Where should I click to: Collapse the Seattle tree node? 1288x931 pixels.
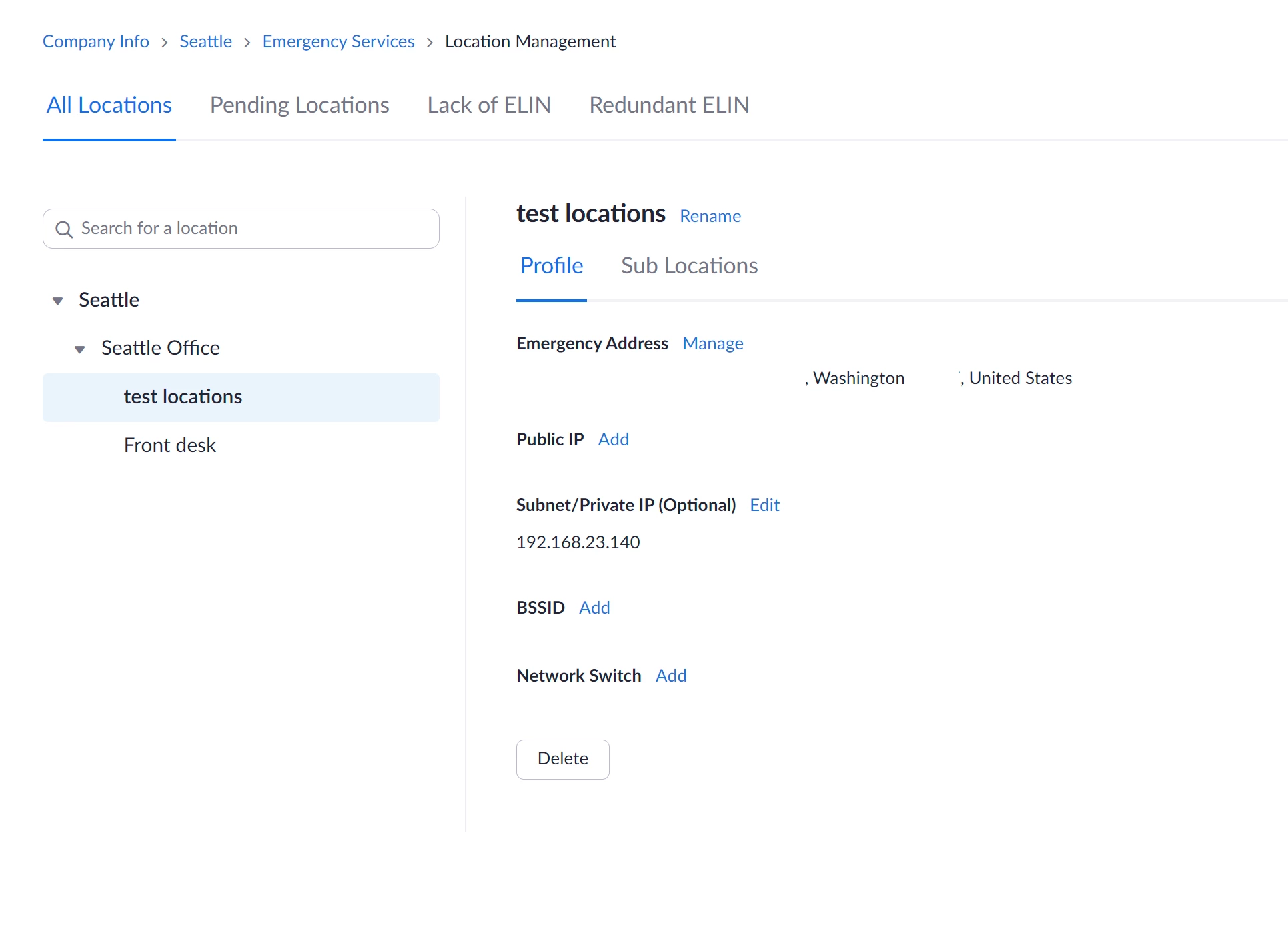click(58, 301)
